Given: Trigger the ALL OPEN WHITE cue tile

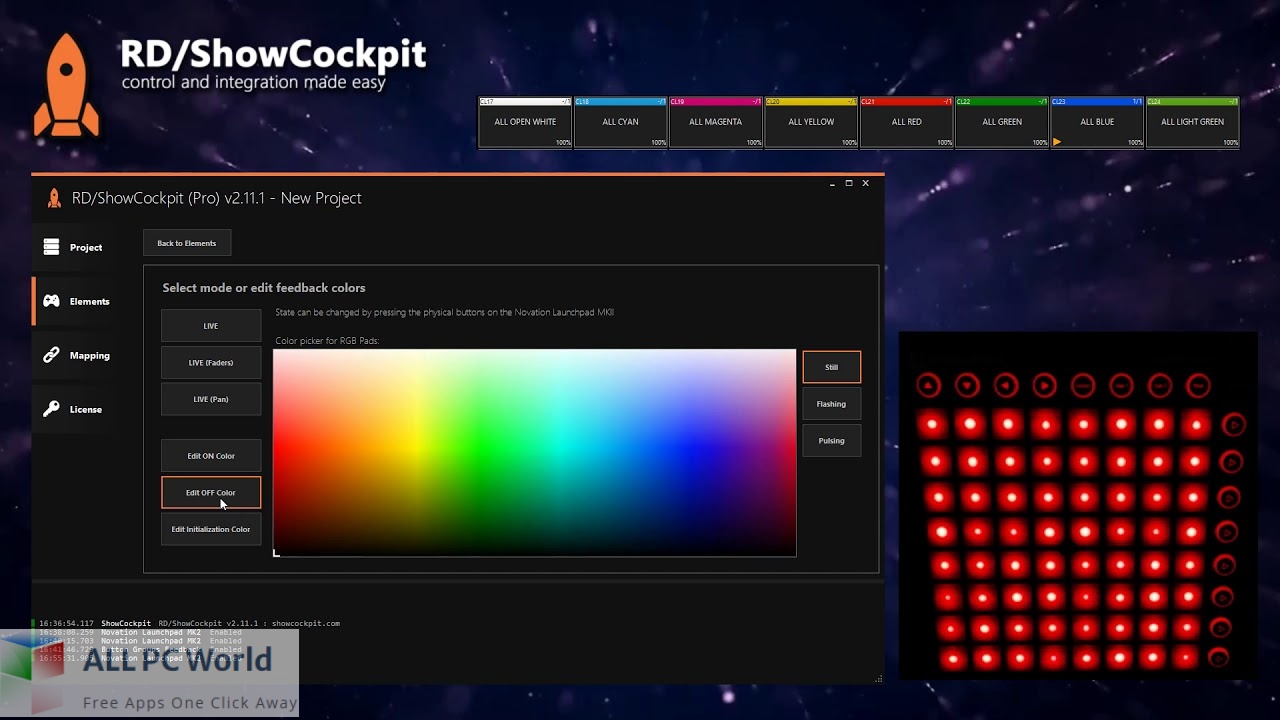Looking at the screenshot, I should coord(525,122).
